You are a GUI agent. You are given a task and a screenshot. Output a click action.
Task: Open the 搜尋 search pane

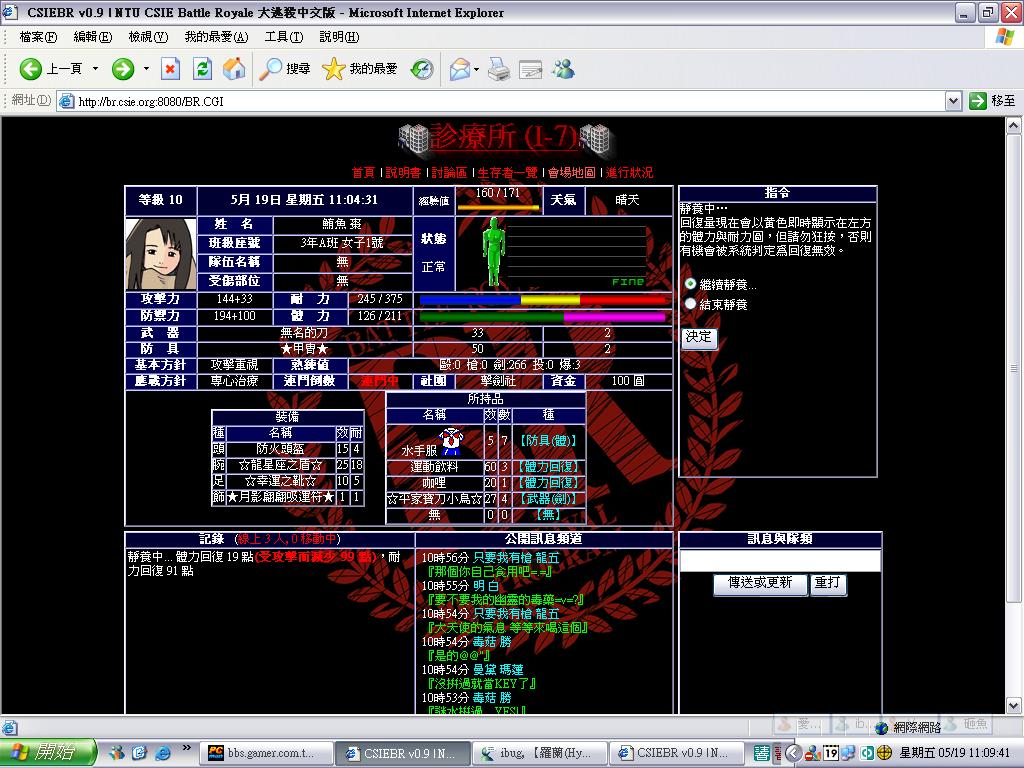(x=285, y=69)
